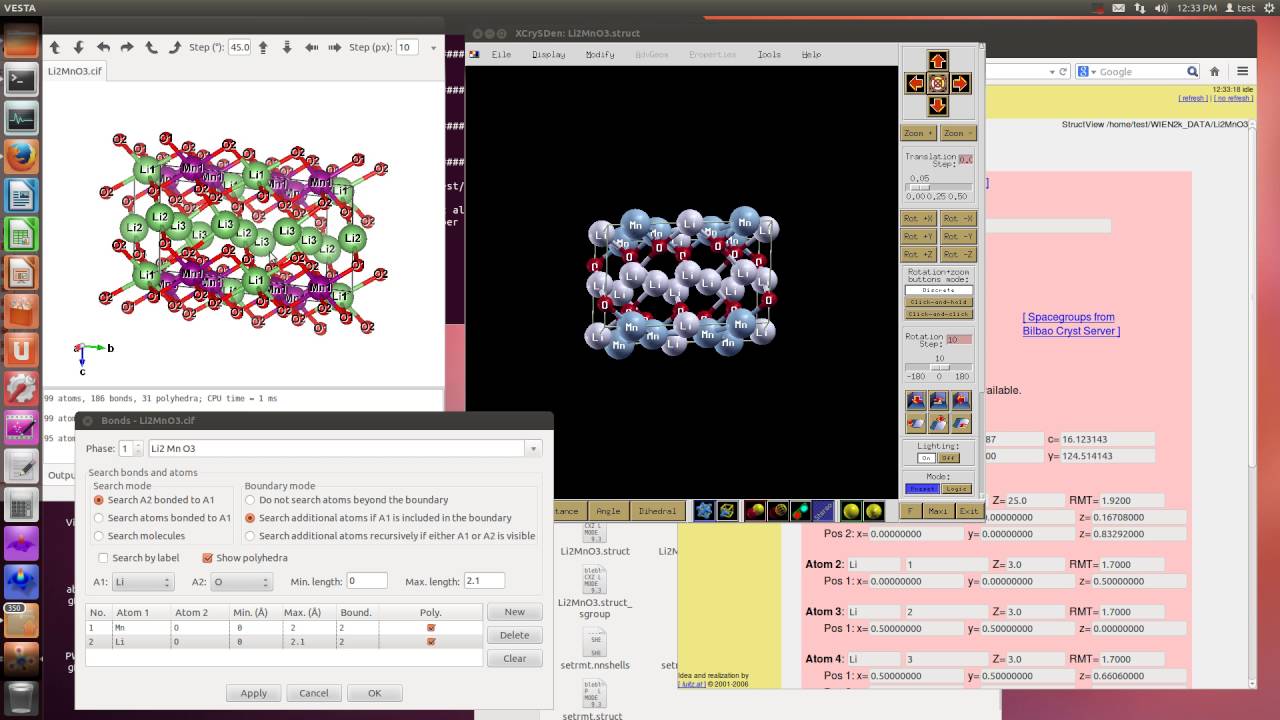Screen dimensions: 1280x720
Task: Click the Step (°) field in VESTA
Action: pyautogui.click(x=240, y=47)
